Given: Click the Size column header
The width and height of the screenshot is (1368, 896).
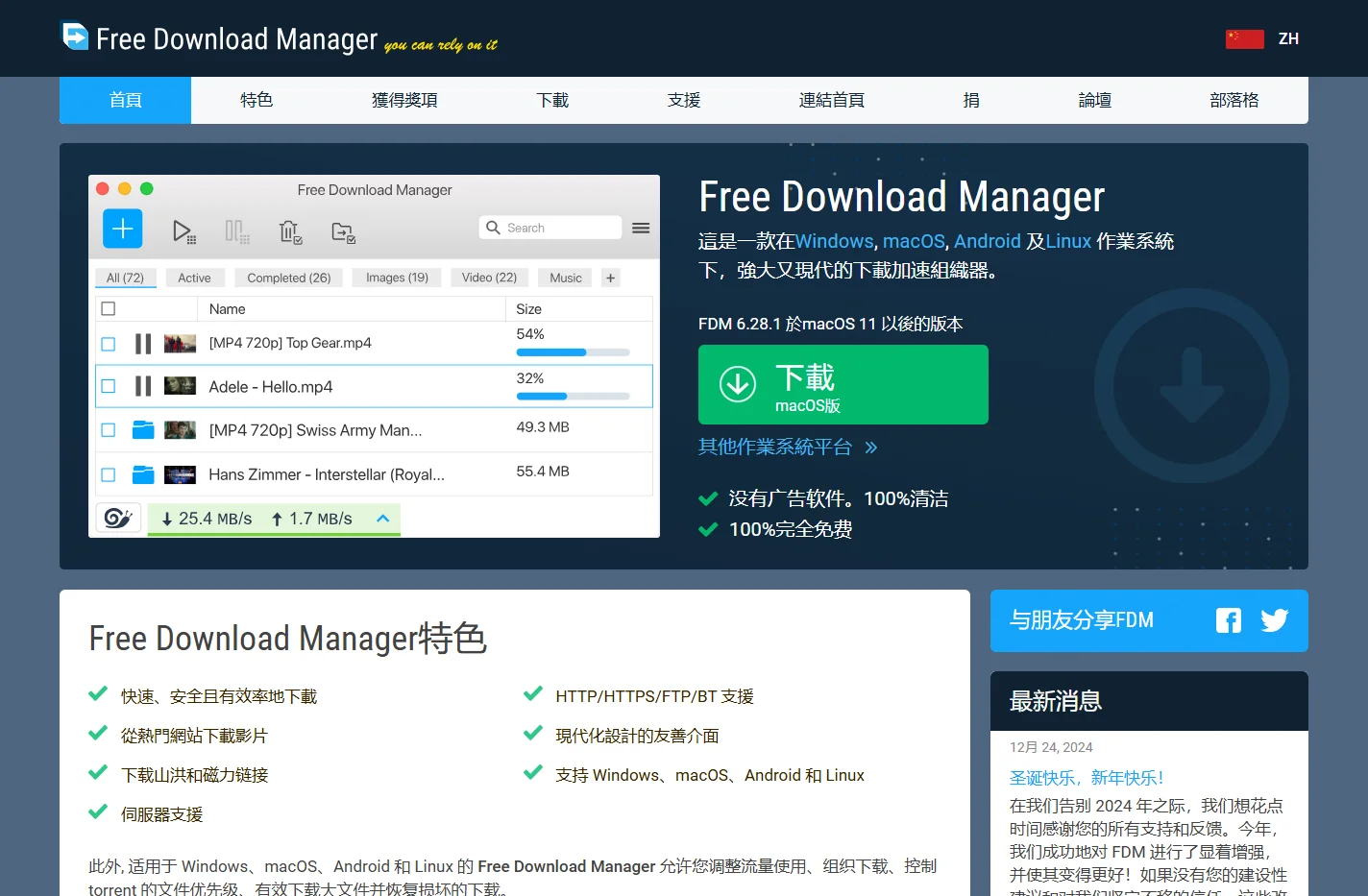Looking at the screenshot, I should 528,309.
